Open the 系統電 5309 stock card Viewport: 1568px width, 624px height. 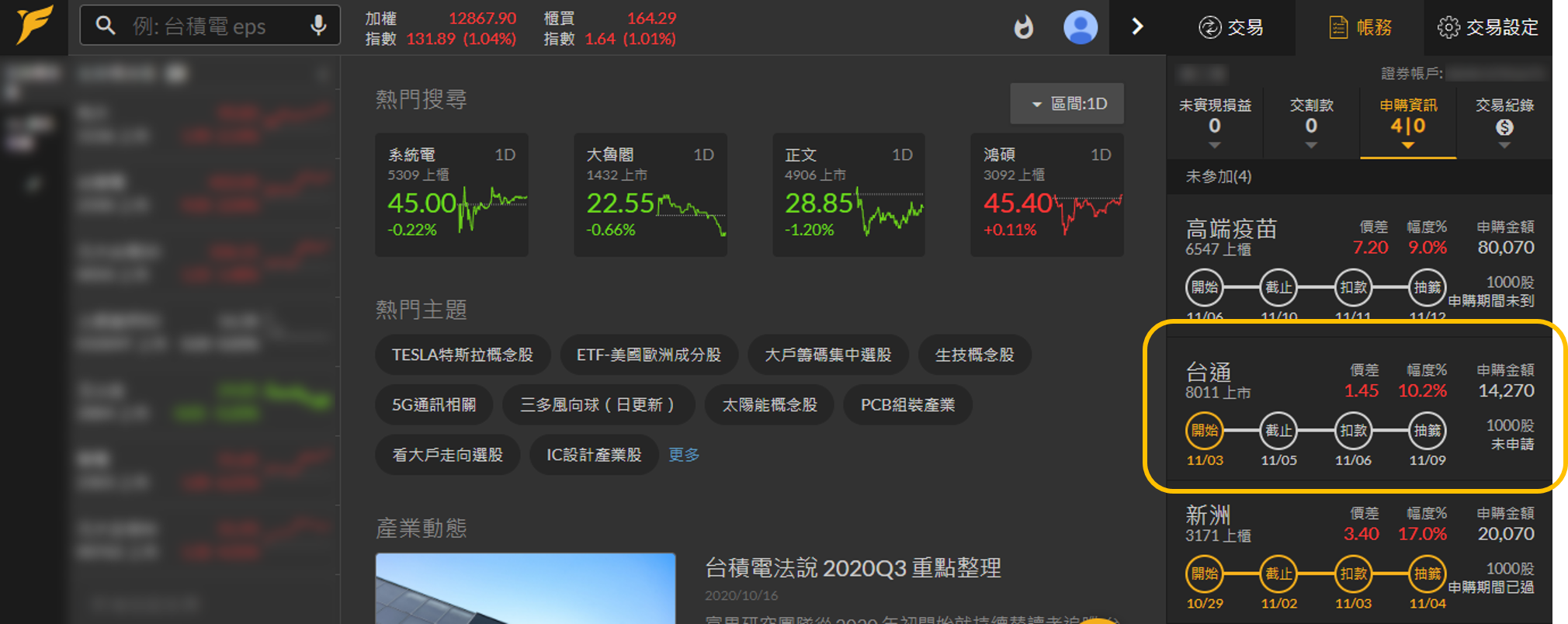tap(452, 195)
